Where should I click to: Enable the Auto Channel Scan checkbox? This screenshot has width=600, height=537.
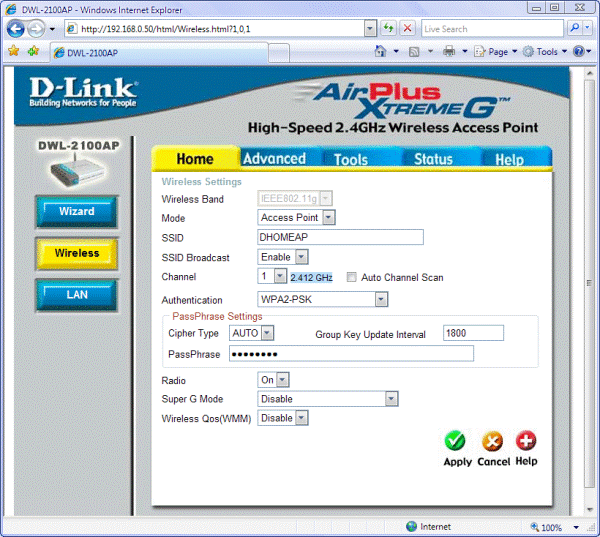click(x=351, y=277)
